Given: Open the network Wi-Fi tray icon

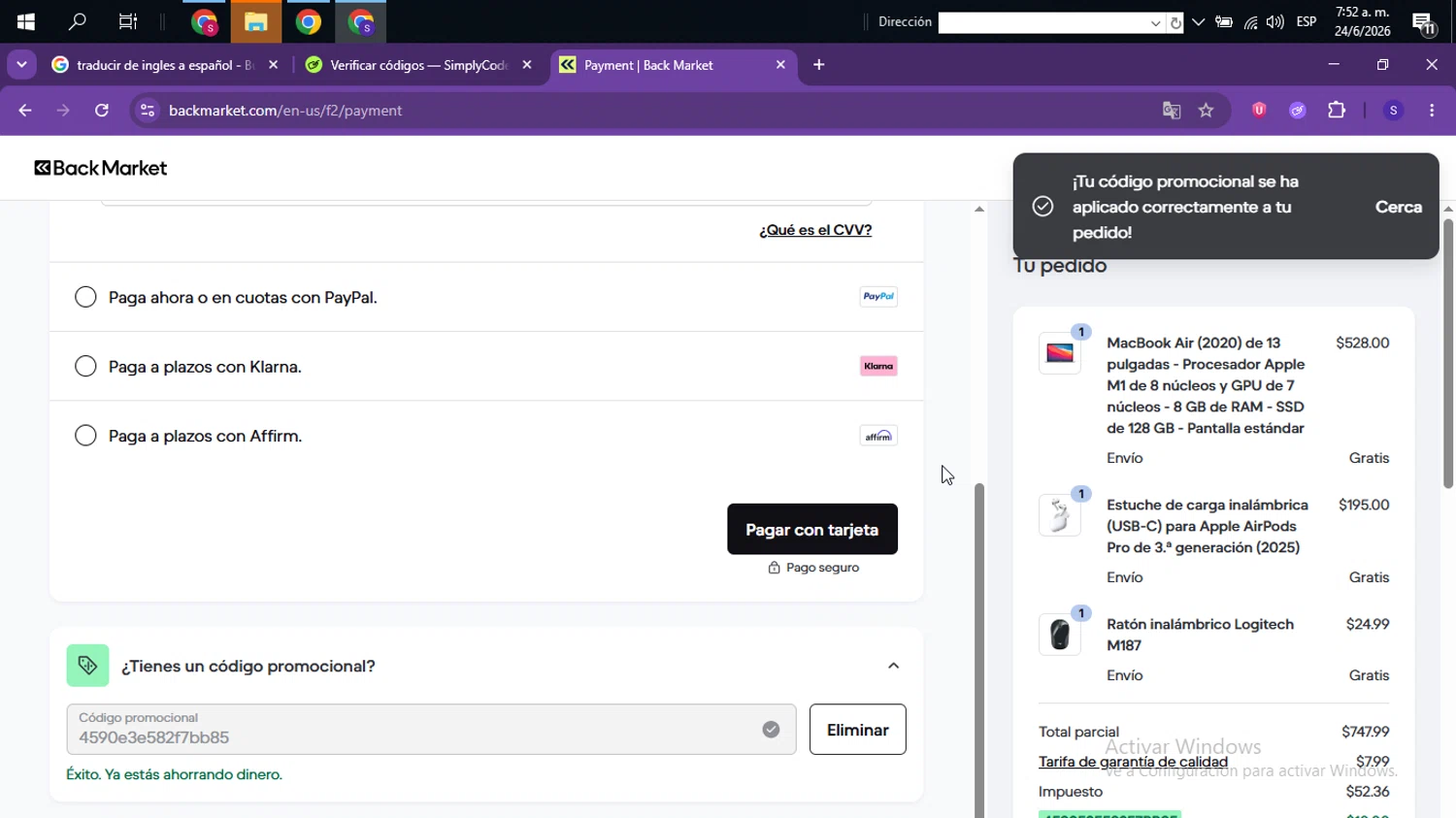Looking at the screenshot, I should pos(1250,22).
